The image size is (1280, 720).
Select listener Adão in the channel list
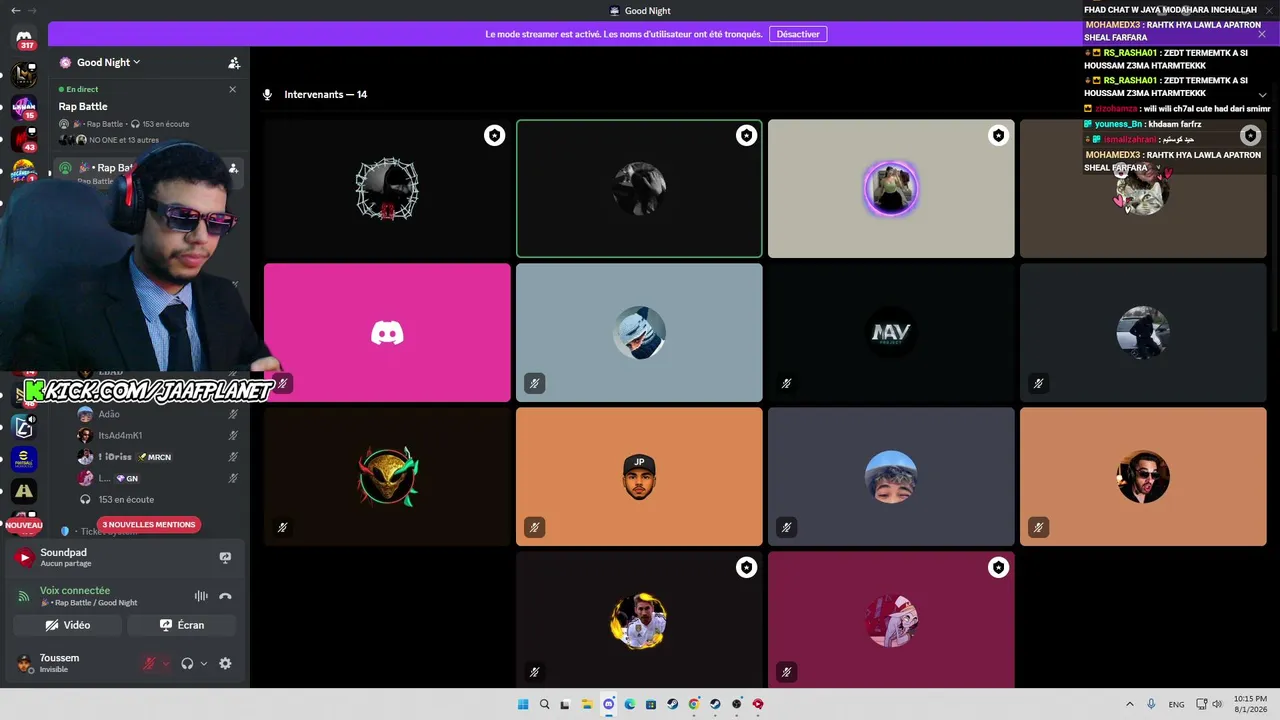159,414
